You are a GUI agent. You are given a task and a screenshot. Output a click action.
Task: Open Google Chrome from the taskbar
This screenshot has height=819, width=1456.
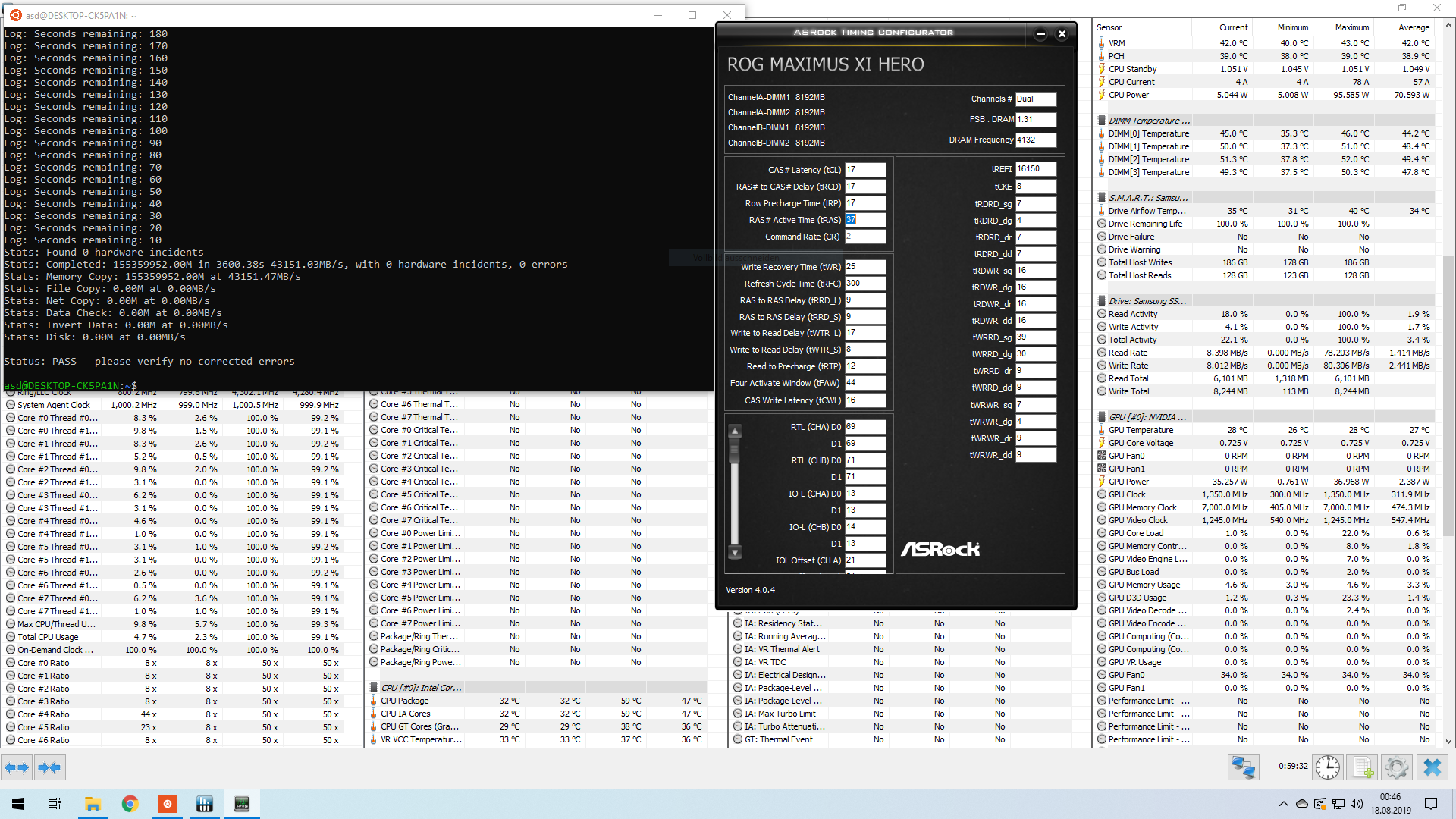click(x=130, y=804)
